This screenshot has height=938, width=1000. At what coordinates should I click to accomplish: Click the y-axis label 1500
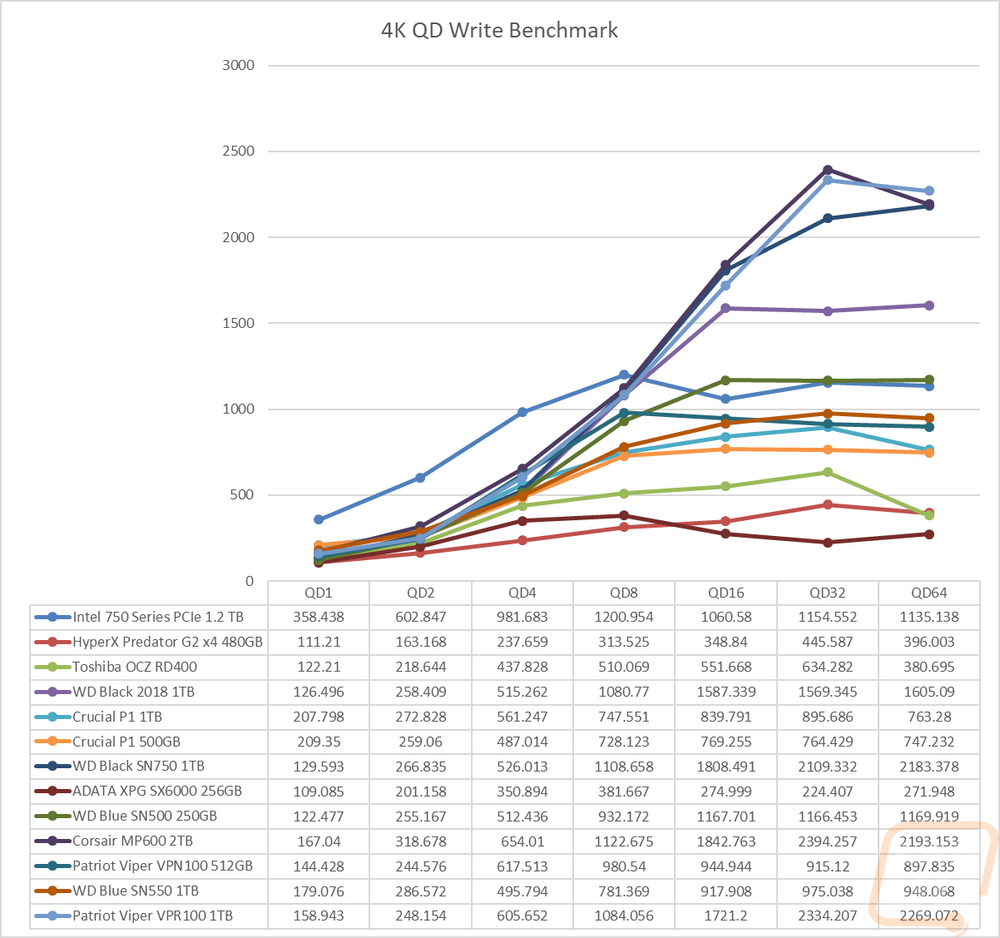click(238, 323)
